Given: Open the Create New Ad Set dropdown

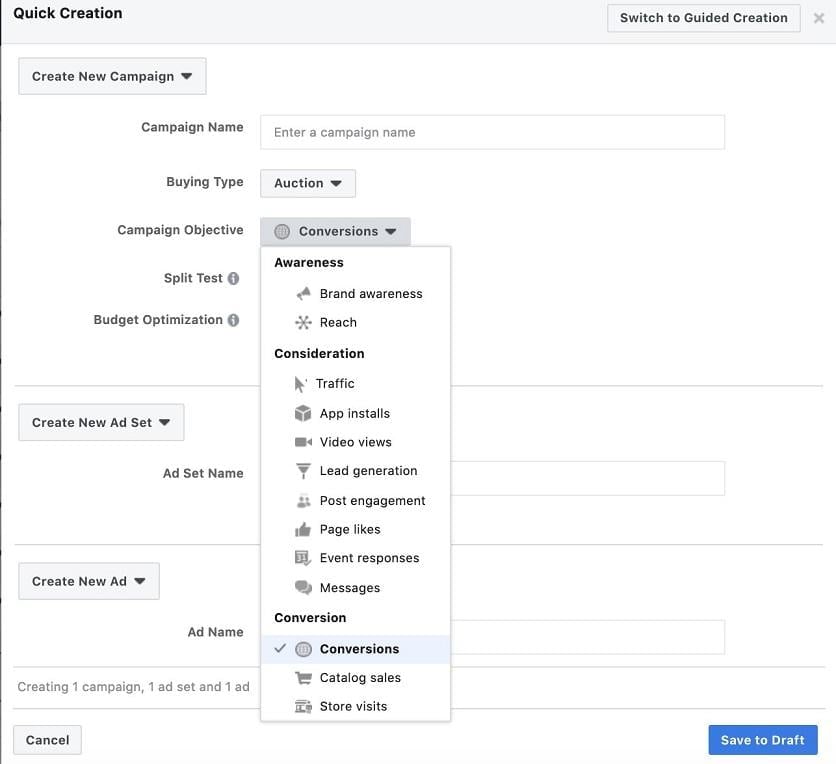Looking at the screenshot, I should (101, 423).
